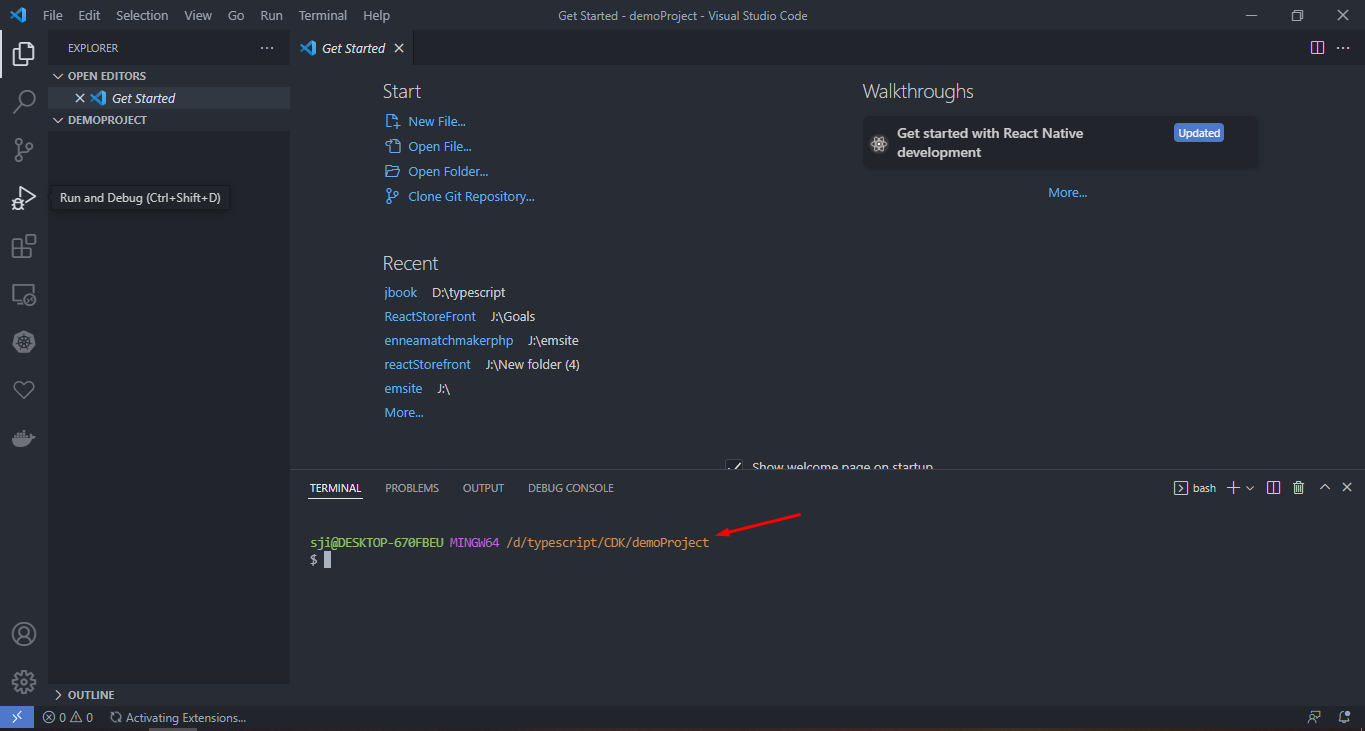Open the Accounts icon above the gear
This screenshot has width=1365, height=731.
click(x=23, y=633)
